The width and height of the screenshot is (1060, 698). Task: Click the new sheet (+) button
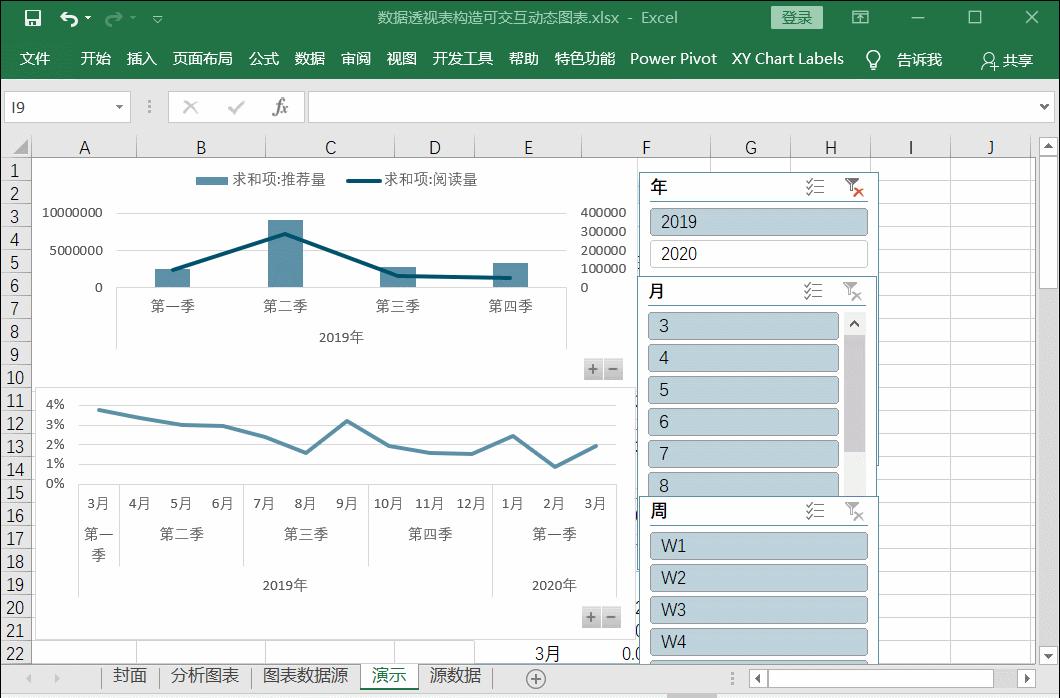pos(536,677)
